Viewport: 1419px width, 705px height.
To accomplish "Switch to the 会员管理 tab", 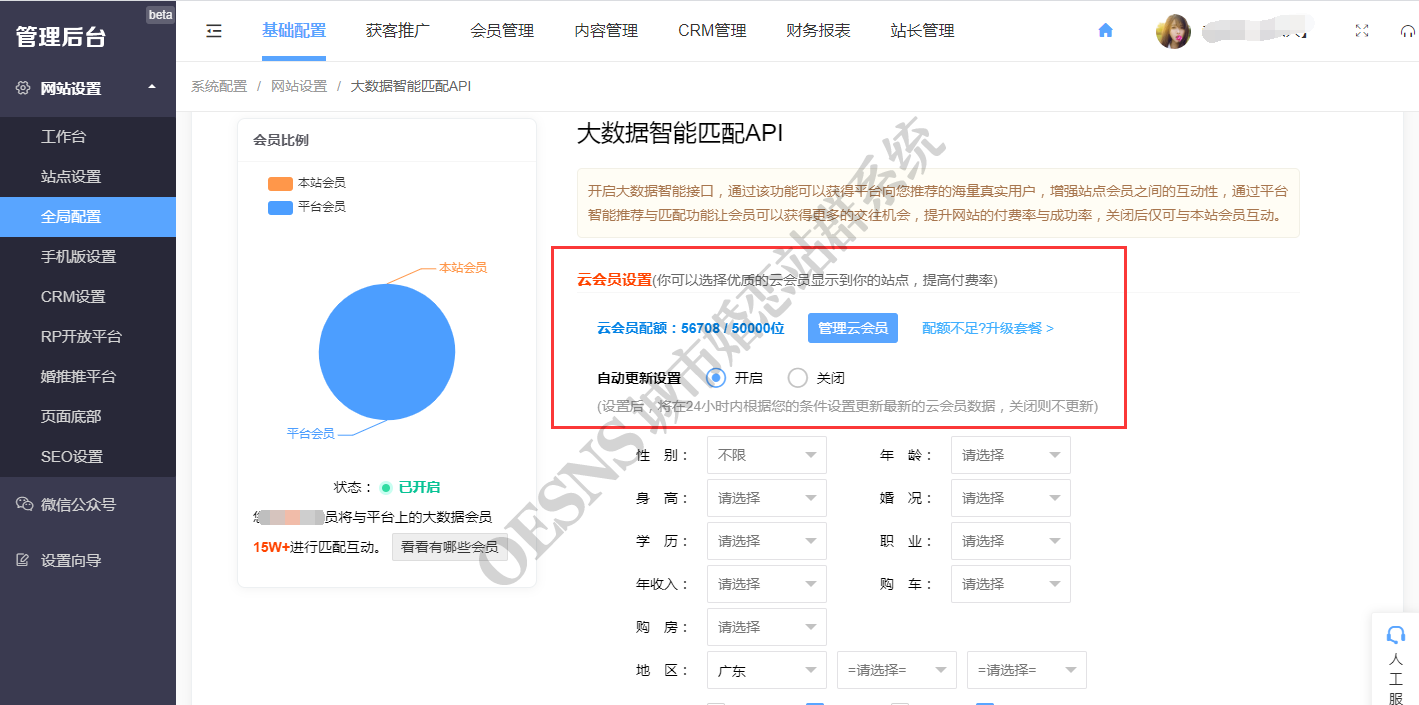I will tap(502, 31).
